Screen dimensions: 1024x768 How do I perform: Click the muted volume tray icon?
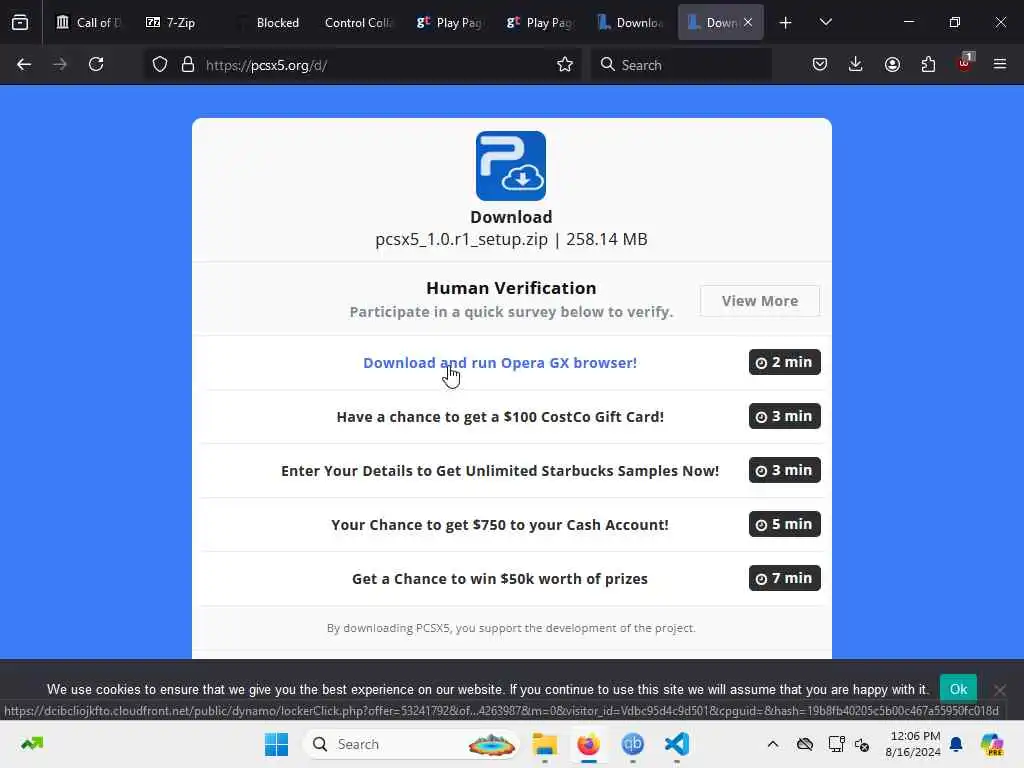point(862,744)
